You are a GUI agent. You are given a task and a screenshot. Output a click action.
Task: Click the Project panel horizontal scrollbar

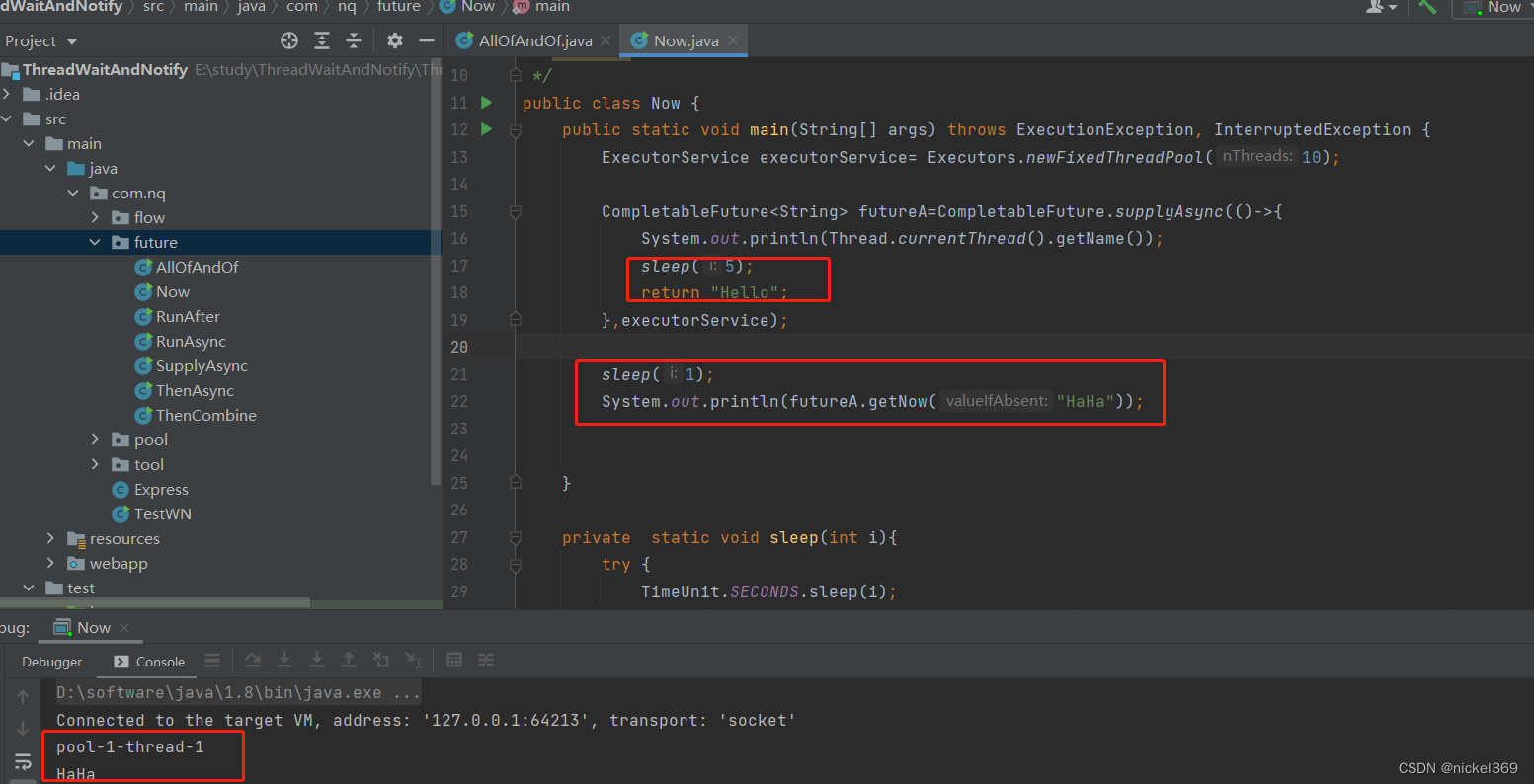(155, 602)
